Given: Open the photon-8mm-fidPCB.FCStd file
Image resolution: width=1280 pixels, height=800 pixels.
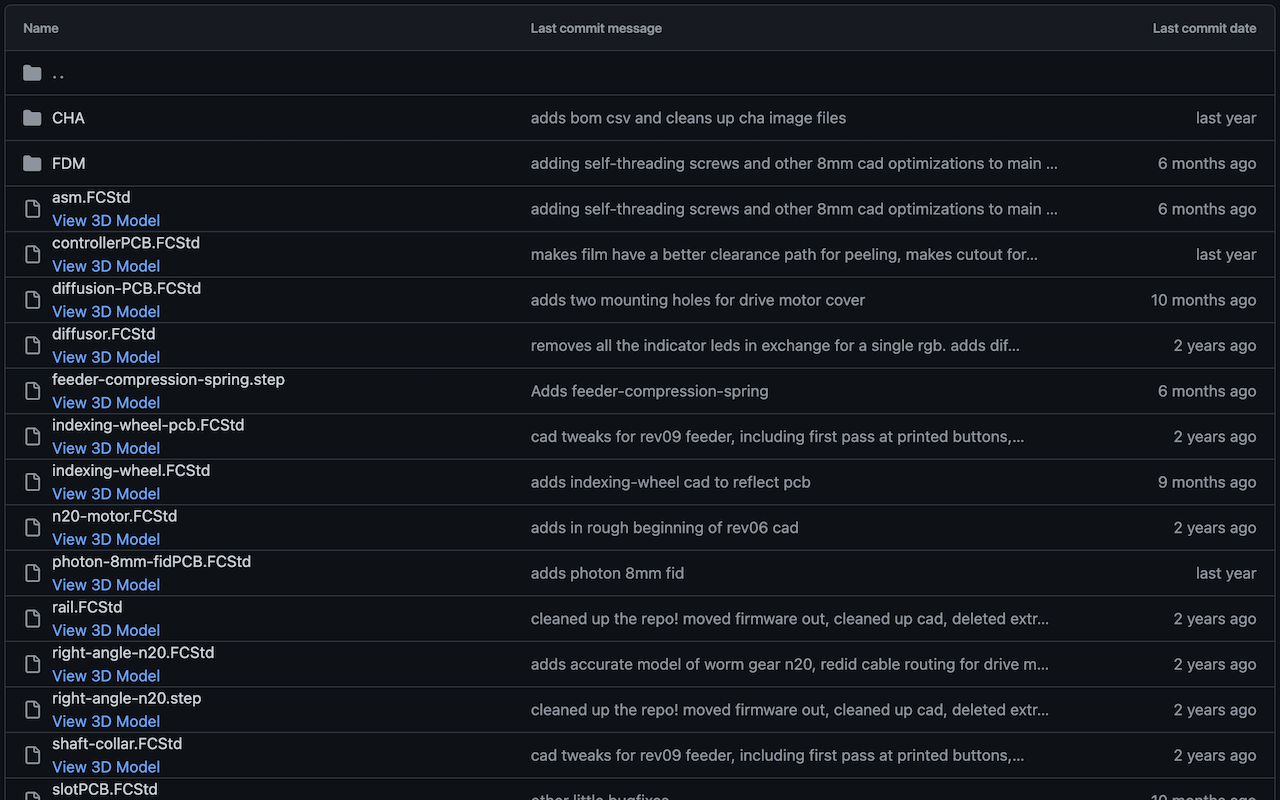Looking at the screenshot, I should click(150, 561).
